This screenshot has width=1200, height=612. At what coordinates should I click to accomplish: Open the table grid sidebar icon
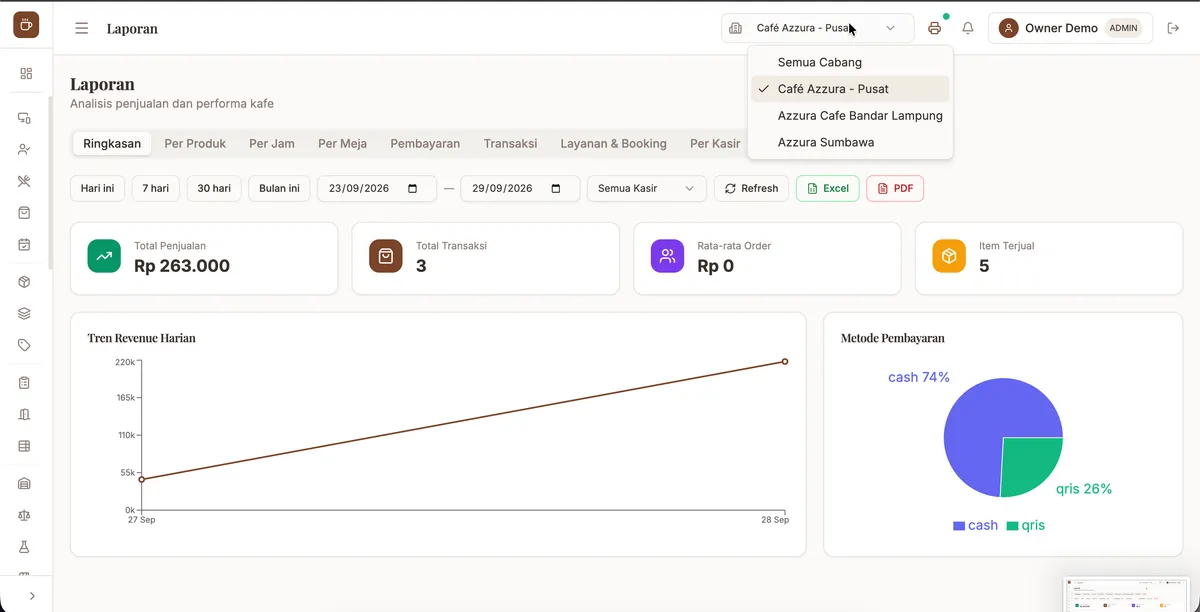pos(25,447)
